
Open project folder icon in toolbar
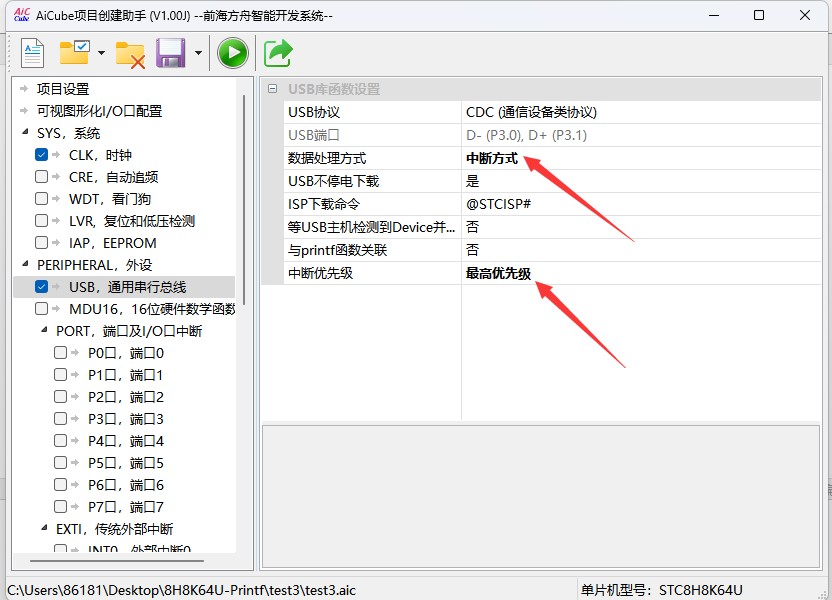point(74,53)
